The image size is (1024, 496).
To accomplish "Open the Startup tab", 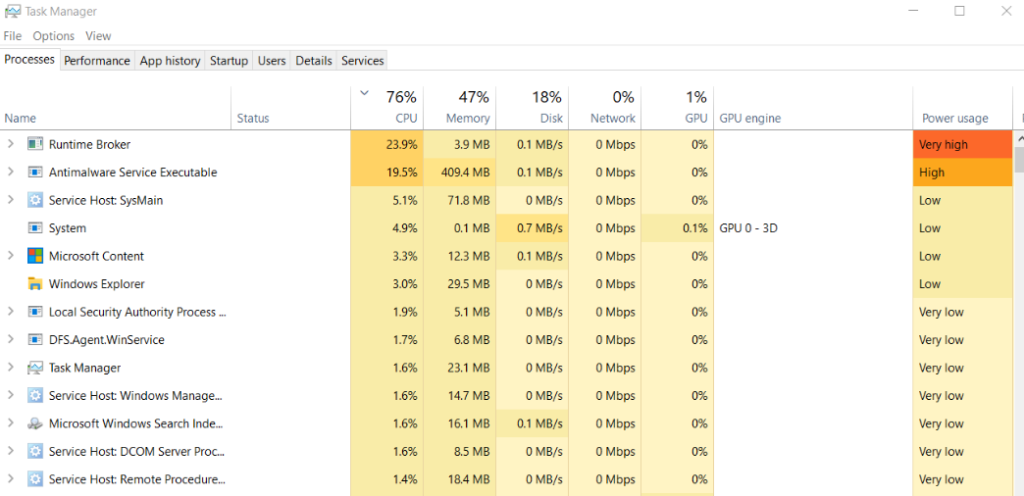I will (x=229, y=61).
